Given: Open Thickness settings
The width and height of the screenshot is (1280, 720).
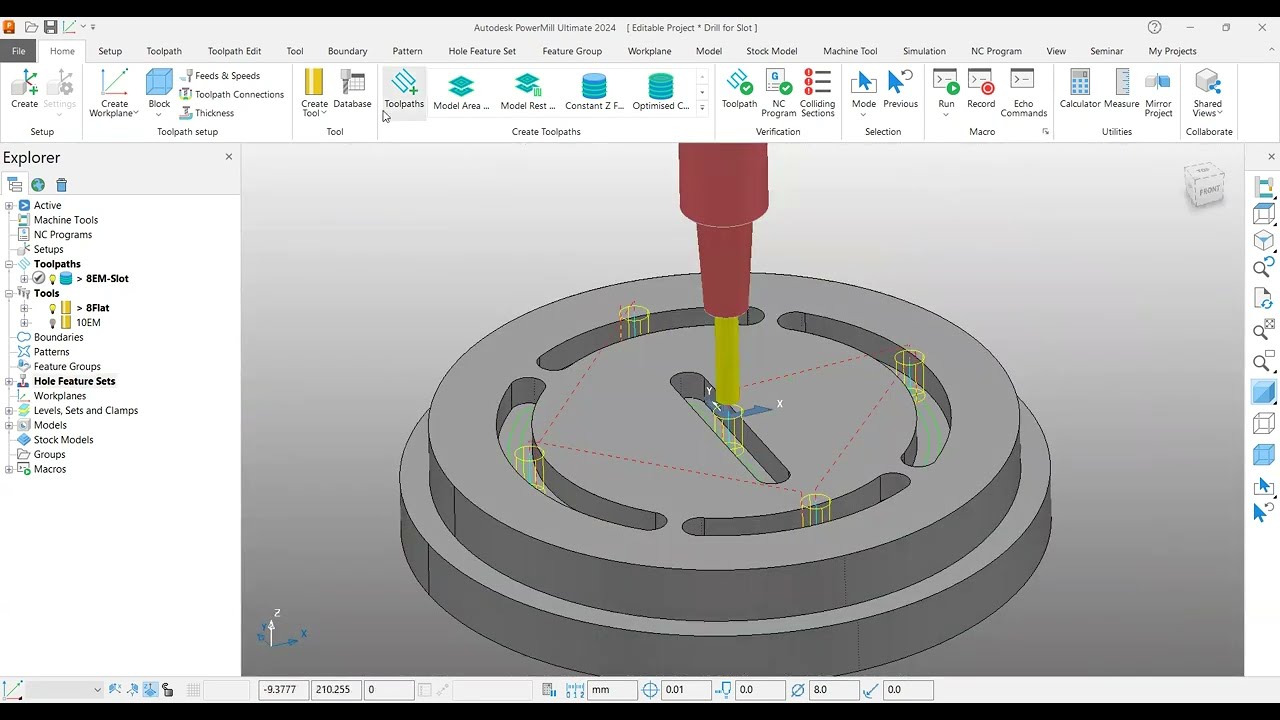Looking at the screenshot, I should 207,113.
